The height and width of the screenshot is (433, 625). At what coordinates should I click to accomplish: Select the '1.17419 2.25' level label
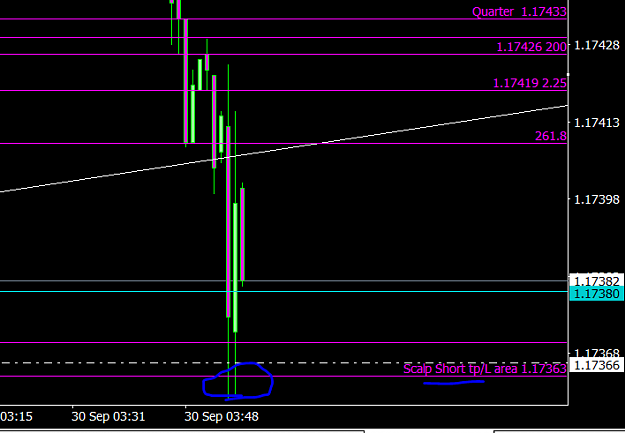530,83
